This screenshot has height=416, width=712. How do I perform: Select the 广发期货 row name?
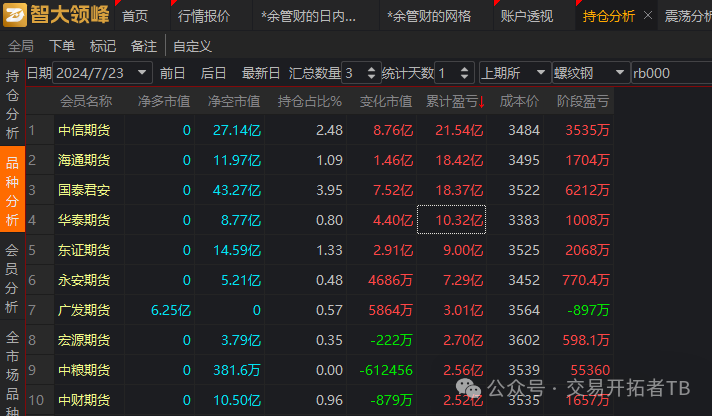click(84, 310)
